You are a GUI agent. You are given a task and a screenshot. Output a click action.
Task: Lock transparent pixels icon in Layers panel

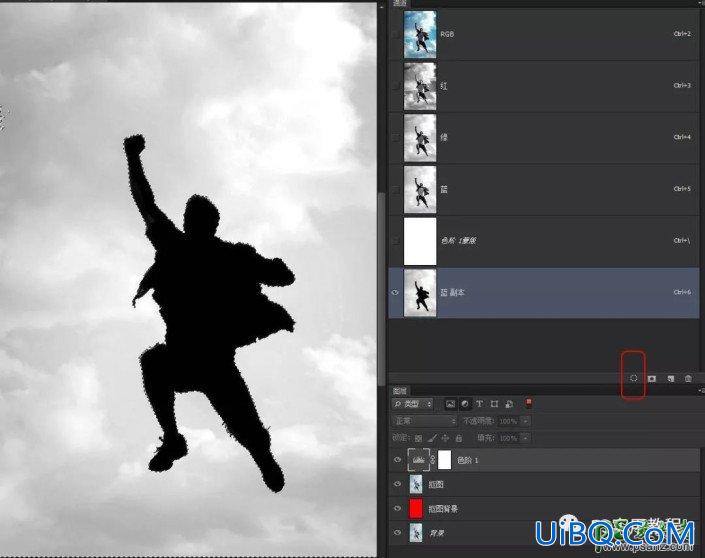tap(418, 437)
